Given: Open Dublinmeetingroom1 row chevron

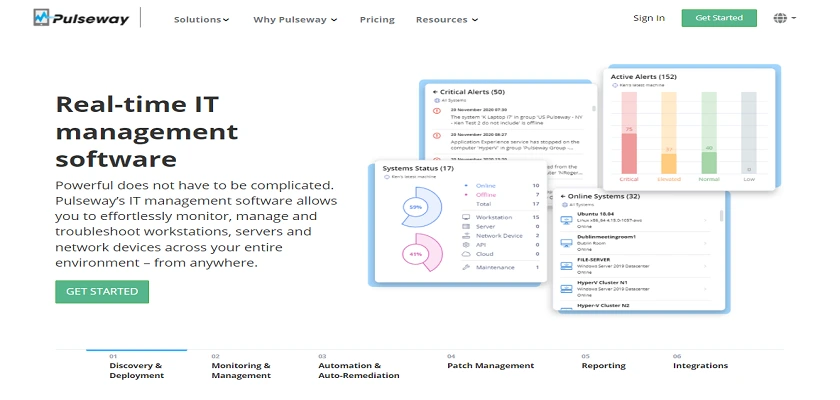Looking at the screenshot, I should coord(705,243).
